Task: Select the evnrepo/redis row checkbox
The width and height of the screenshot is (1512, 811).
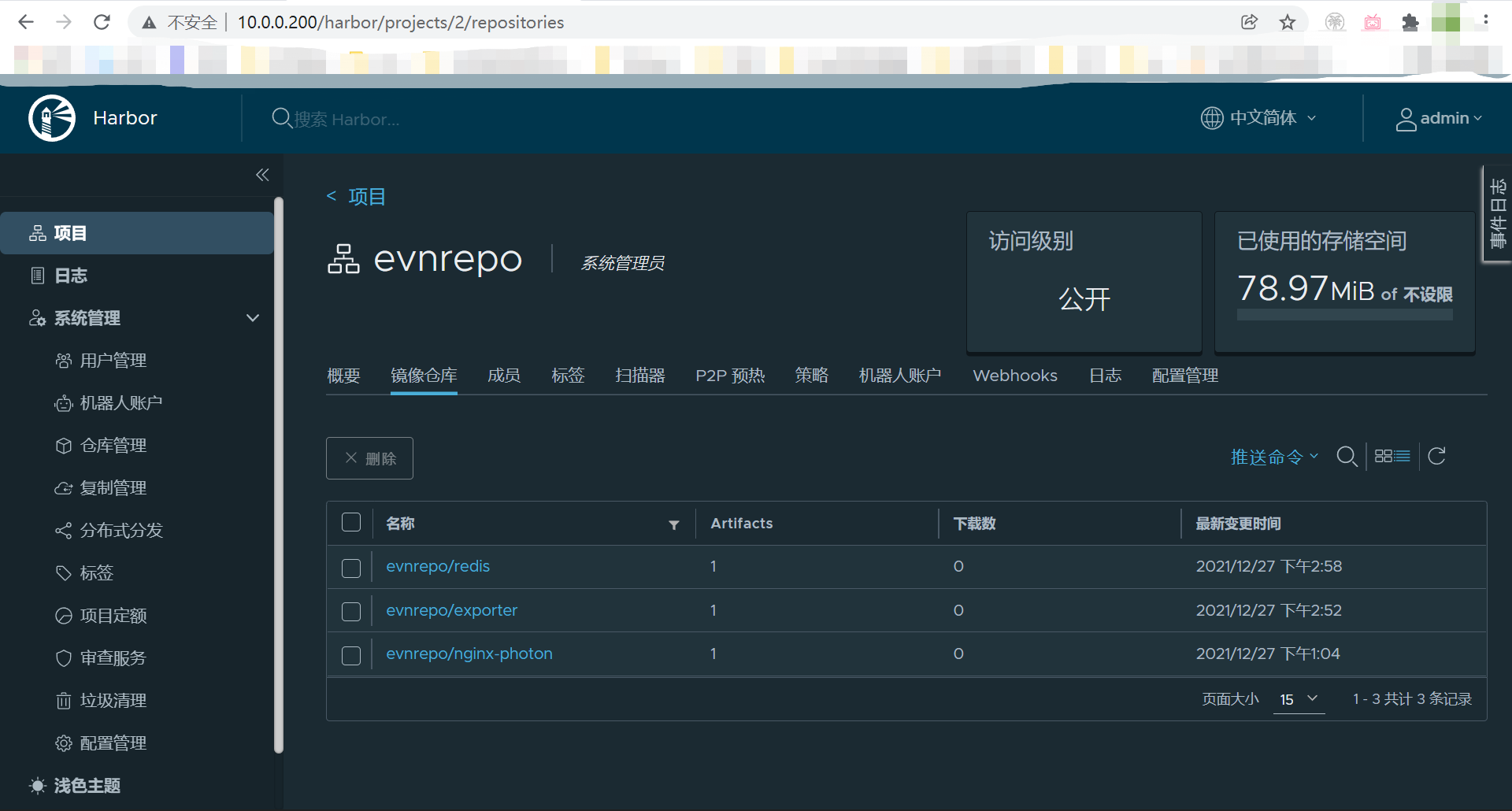Action: (351, 568)
